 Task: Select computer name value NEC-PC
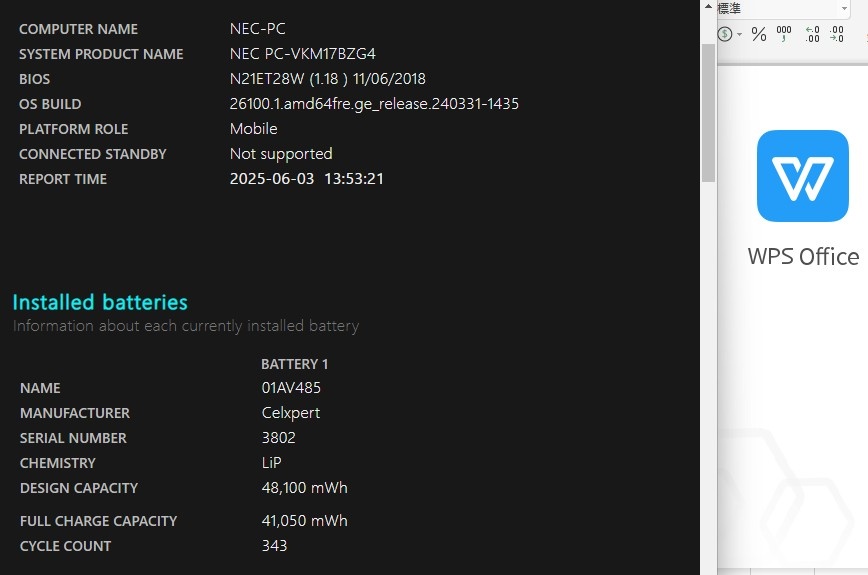257,29
